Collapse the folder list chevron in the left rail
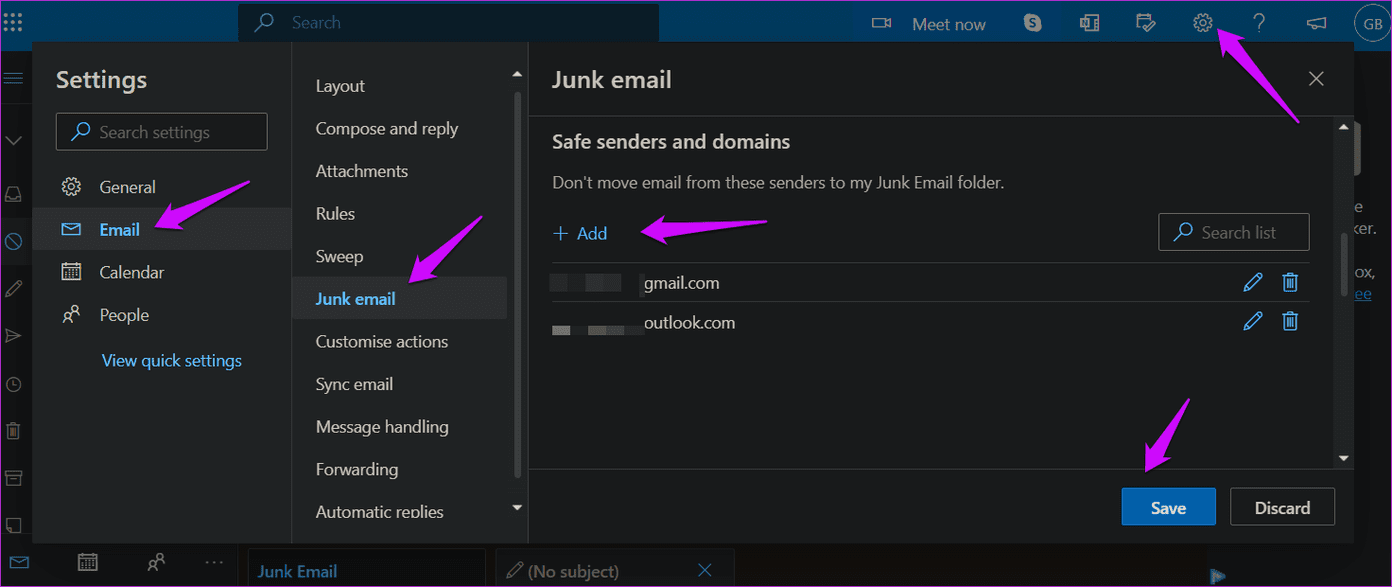Image resolution: width=1392 pixels, height=587 pixels. 14,141
